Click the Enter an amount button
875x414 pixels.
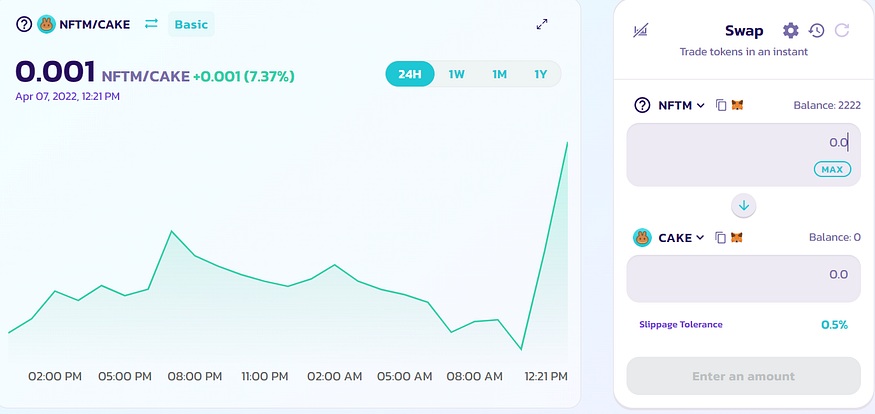[743, 376]
